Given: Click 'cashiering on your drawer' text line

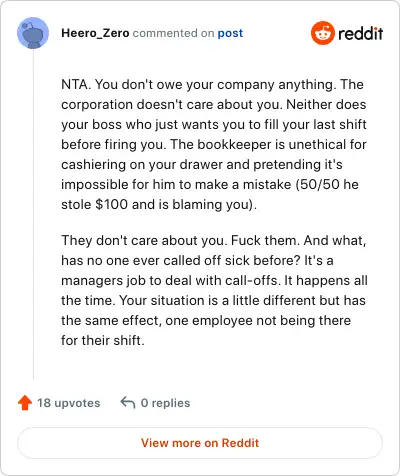Looking at the screenshot, I should (202, 164).
